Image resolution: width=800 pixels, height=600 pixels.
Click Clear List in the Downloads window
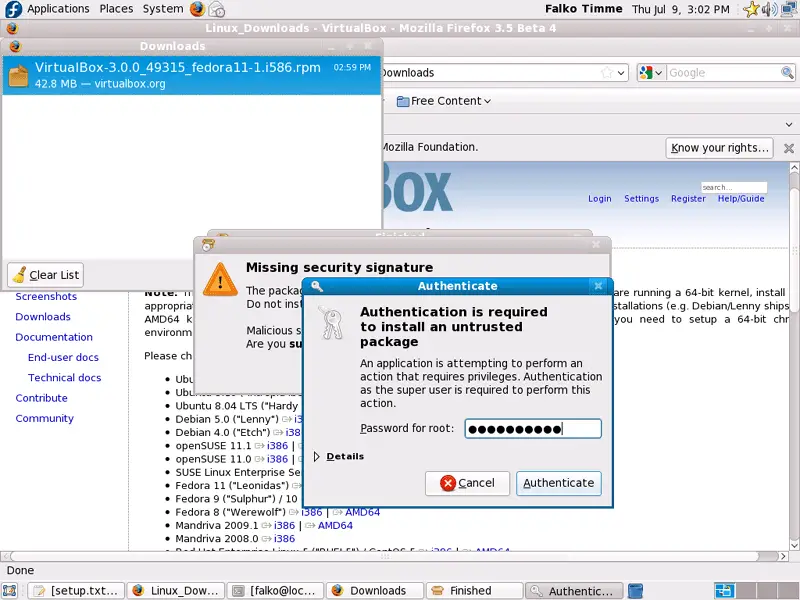(45, 274)
